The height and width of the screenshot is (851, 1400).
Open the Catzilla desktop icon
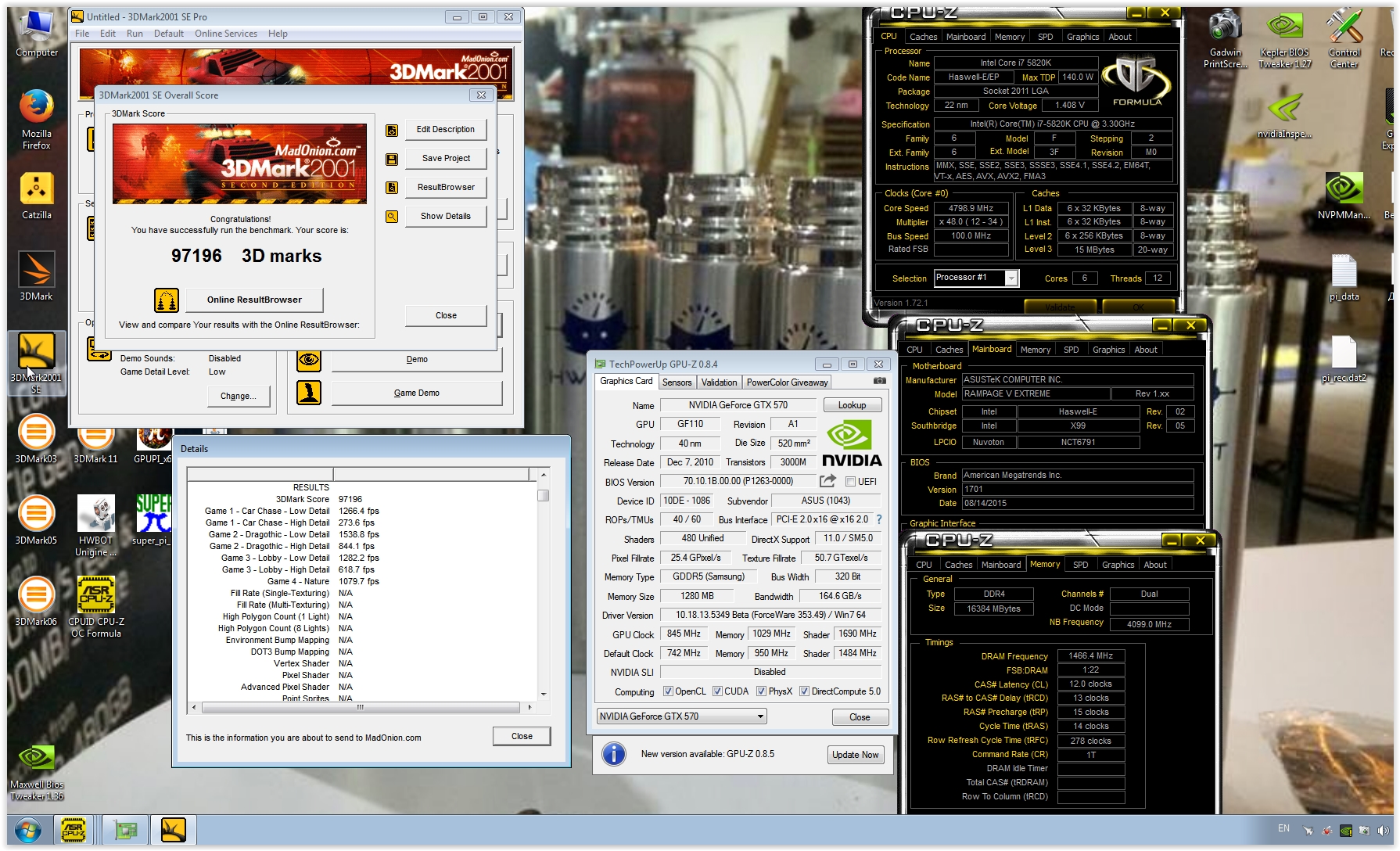pos(36,196)
